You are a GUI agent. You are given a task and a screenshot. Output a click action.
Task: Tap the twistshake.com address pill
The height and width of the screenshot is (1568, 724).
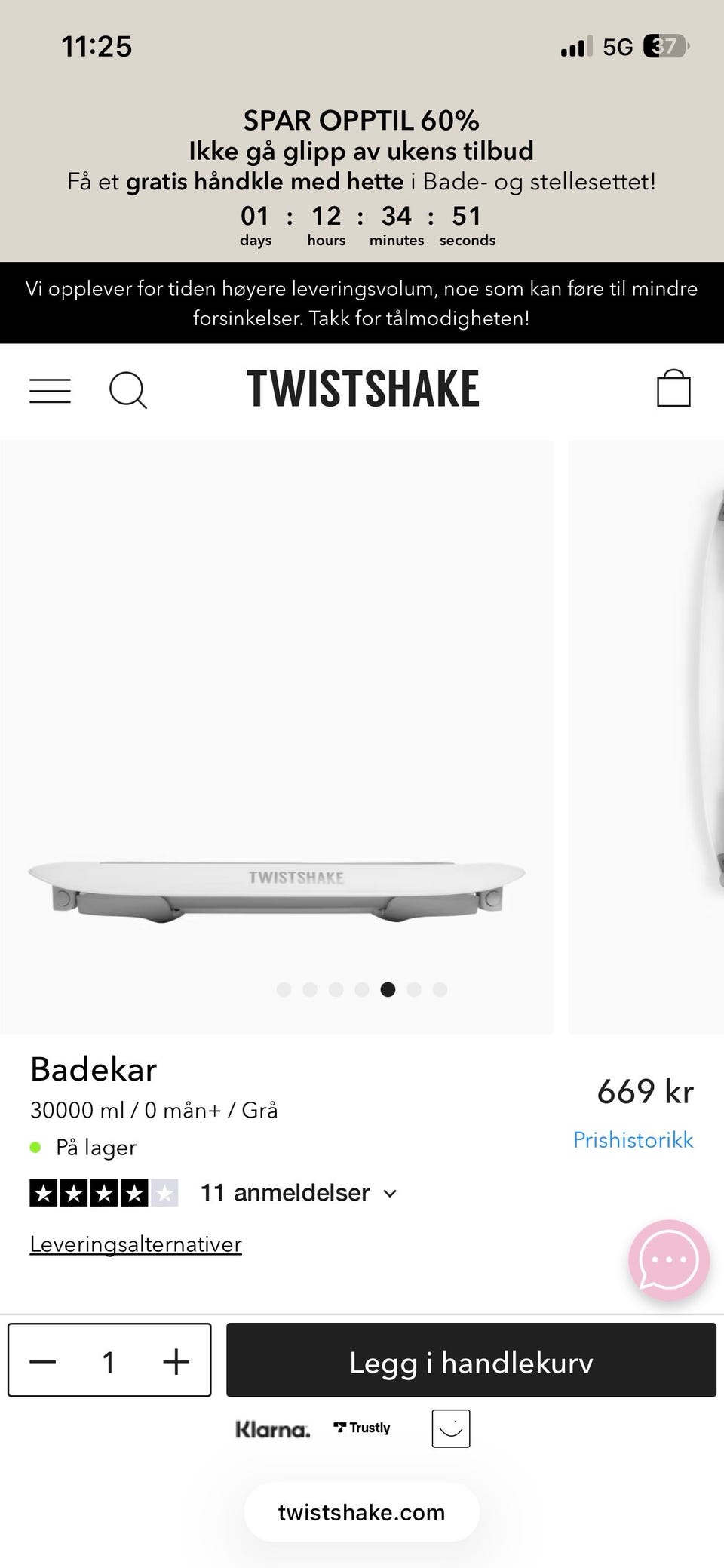coord(362,1512)
